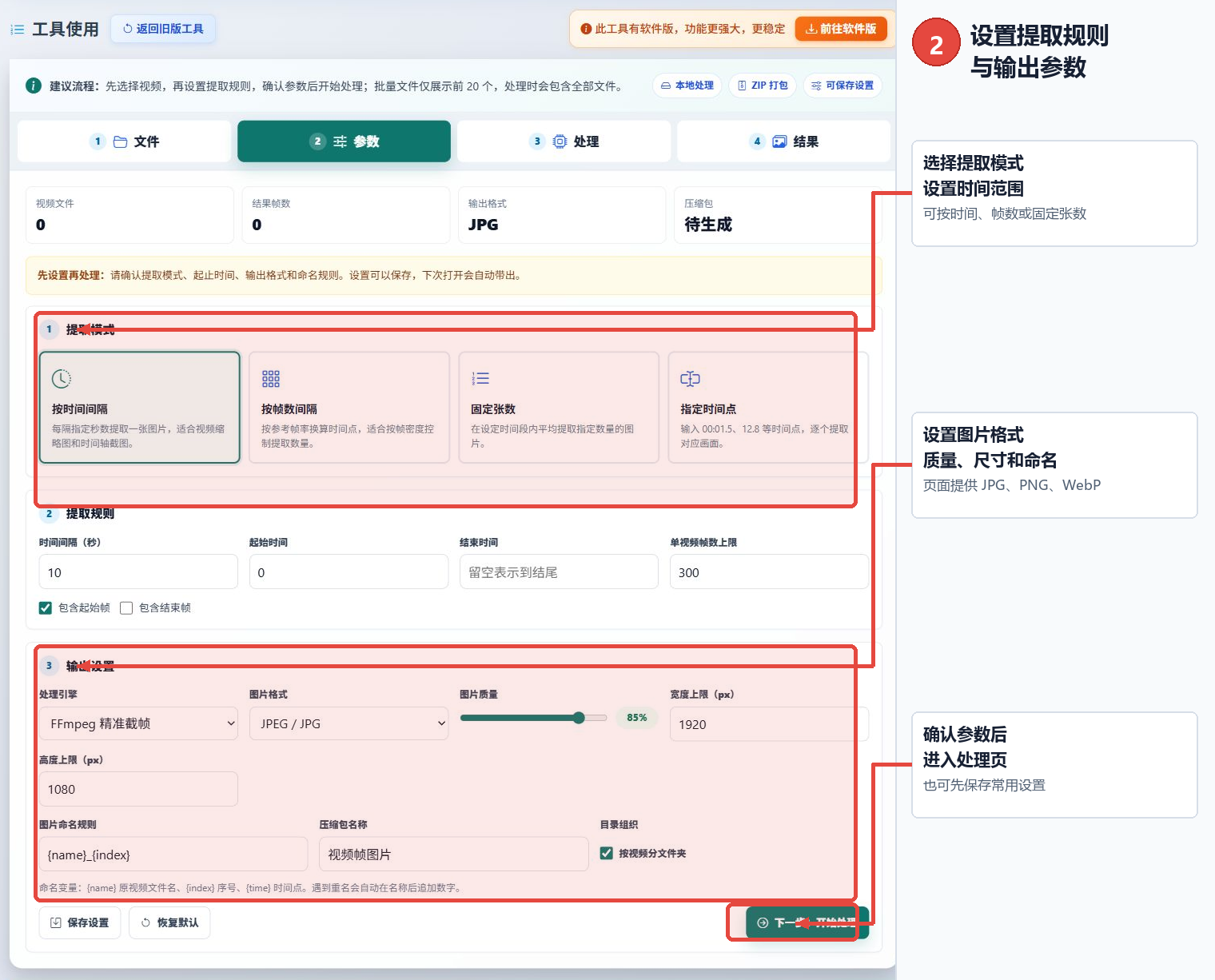
Task: Click the 可保存设置 badge
Action: click(x=843, y=86)
